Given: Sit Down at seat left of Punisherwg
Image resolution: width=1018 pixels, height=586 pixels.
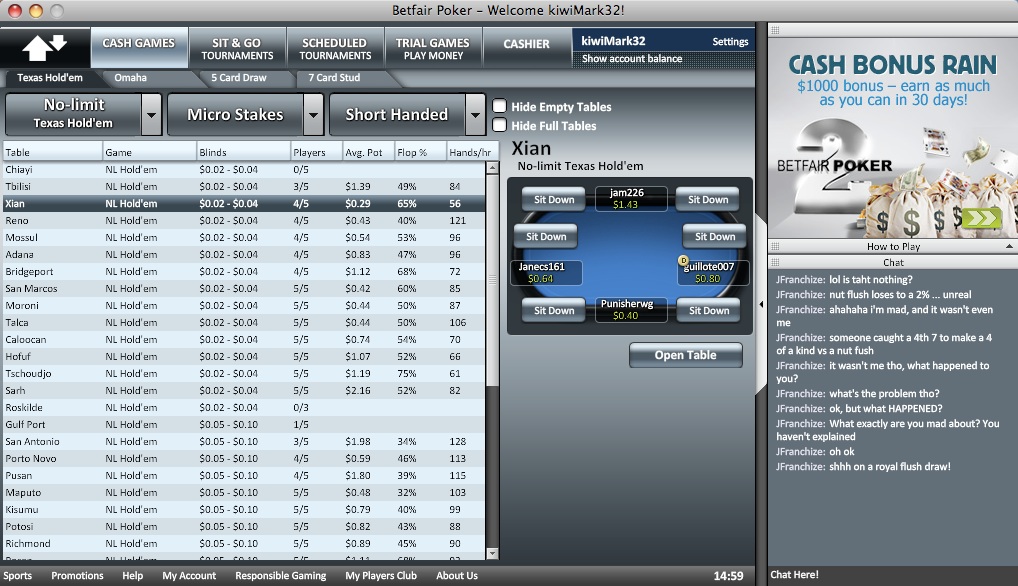Looking at the screenshot, I should click(554, 310).
